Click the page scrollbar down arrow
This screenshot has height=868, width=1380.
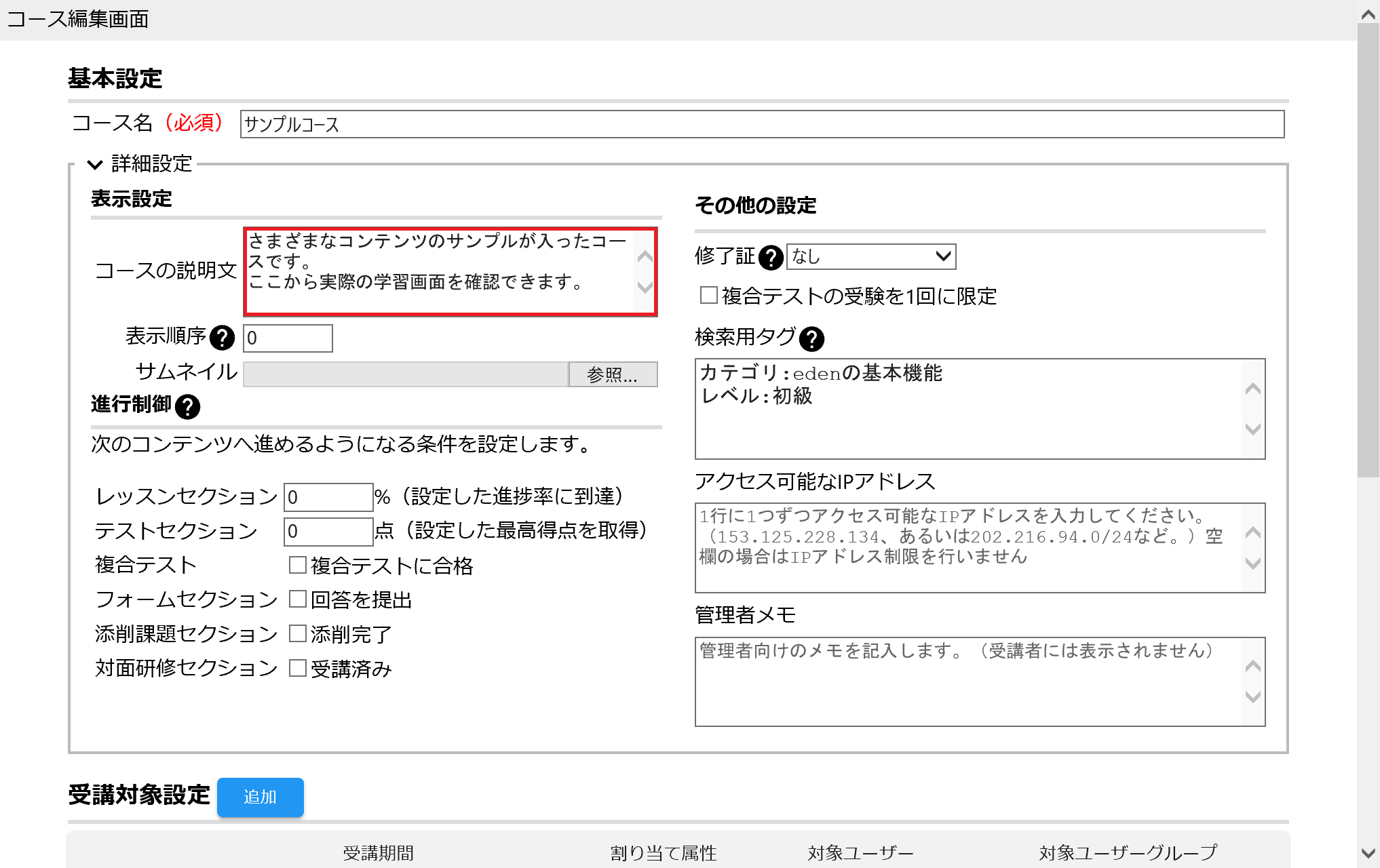click(1368, 853)
